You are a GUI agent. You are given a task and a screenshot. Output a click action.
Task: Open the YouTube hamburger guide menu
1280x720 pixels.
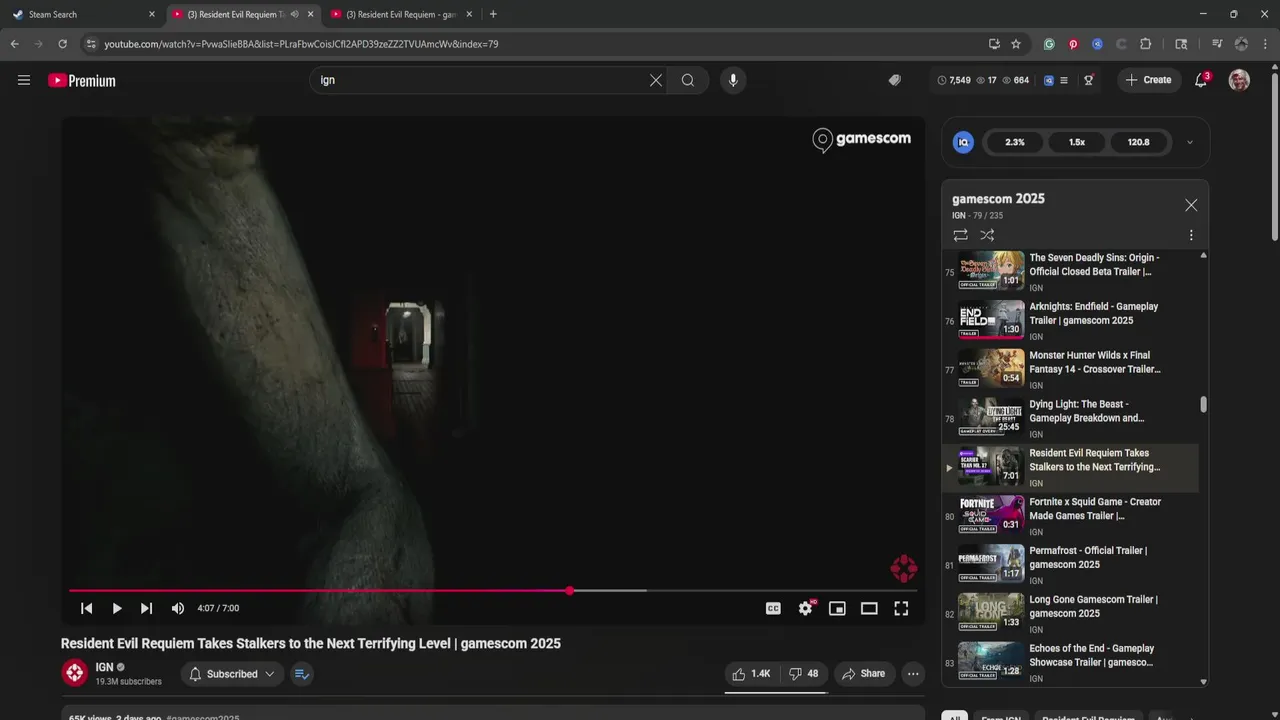click(x=24, y=80)
